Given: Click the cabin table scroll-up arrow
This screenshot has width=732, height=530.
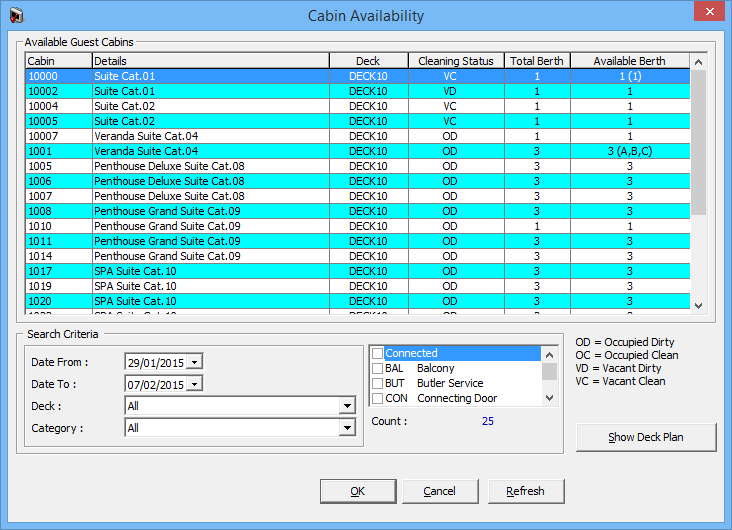Looking at the screenshot, I should click(x=698, y=62).
